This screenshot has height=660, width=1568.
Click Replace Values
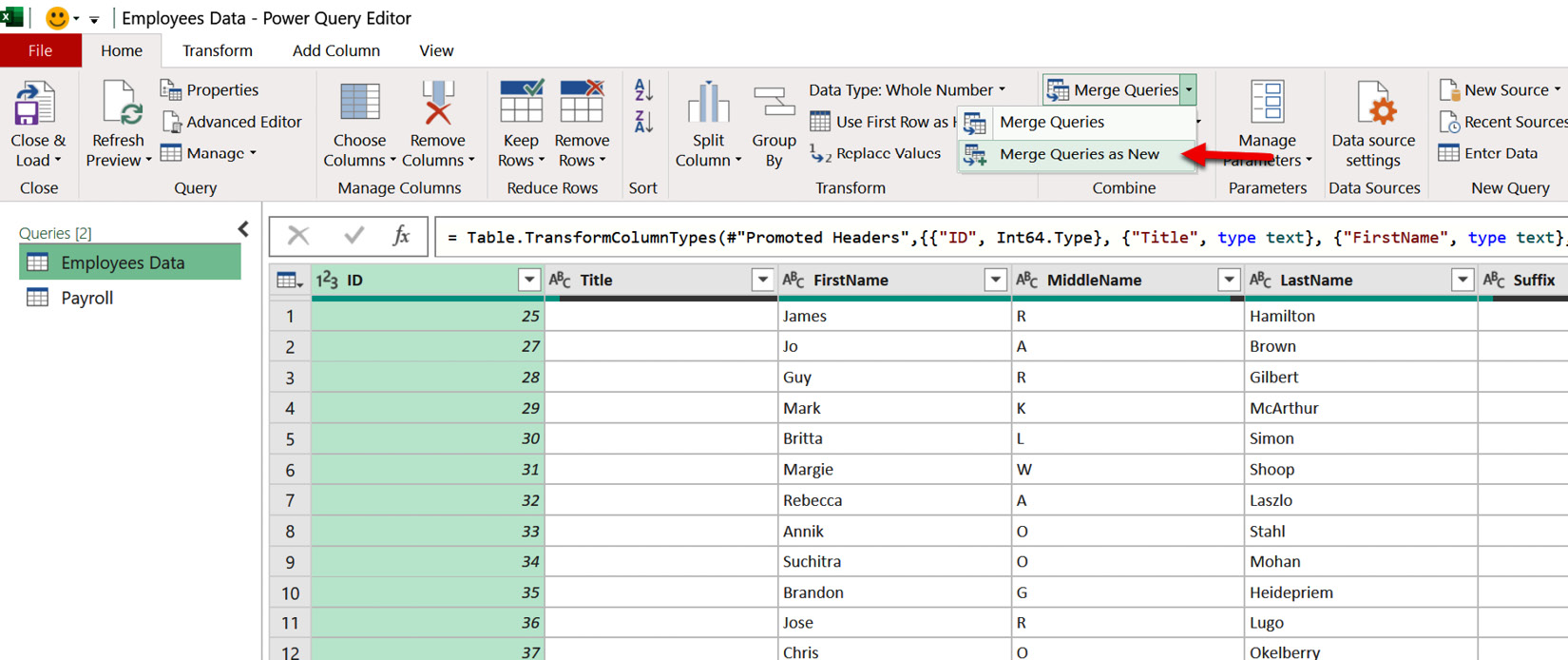coord(875,153)
